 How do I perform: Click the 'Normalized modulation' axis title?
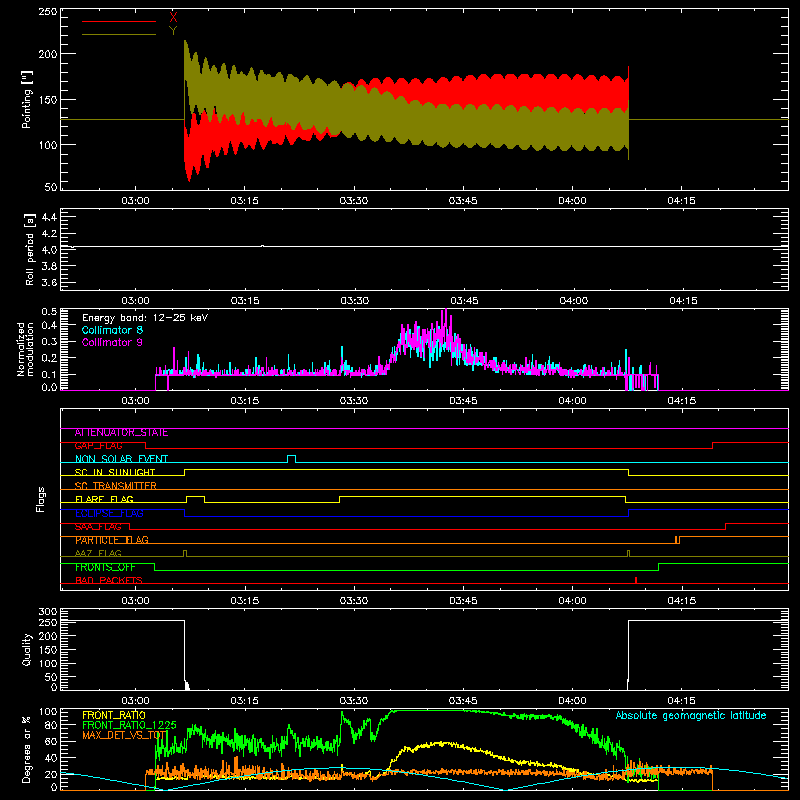pyautogui.click(x=26, y=349)
